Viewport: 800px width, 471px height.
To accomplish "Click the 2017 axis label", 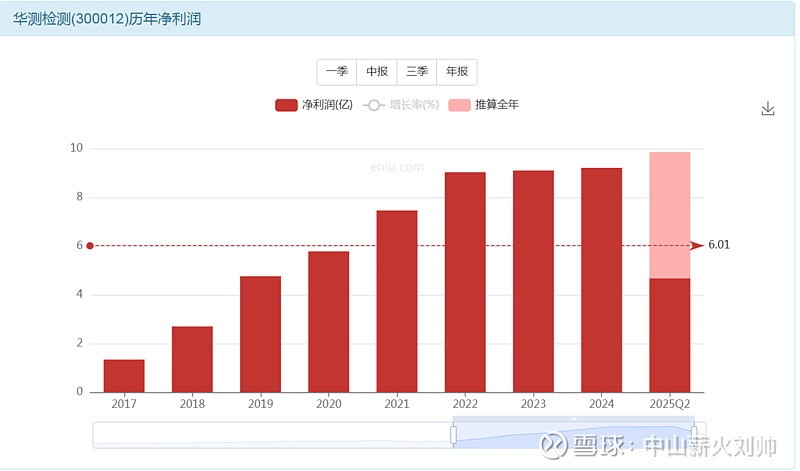I will coord(124,404).
